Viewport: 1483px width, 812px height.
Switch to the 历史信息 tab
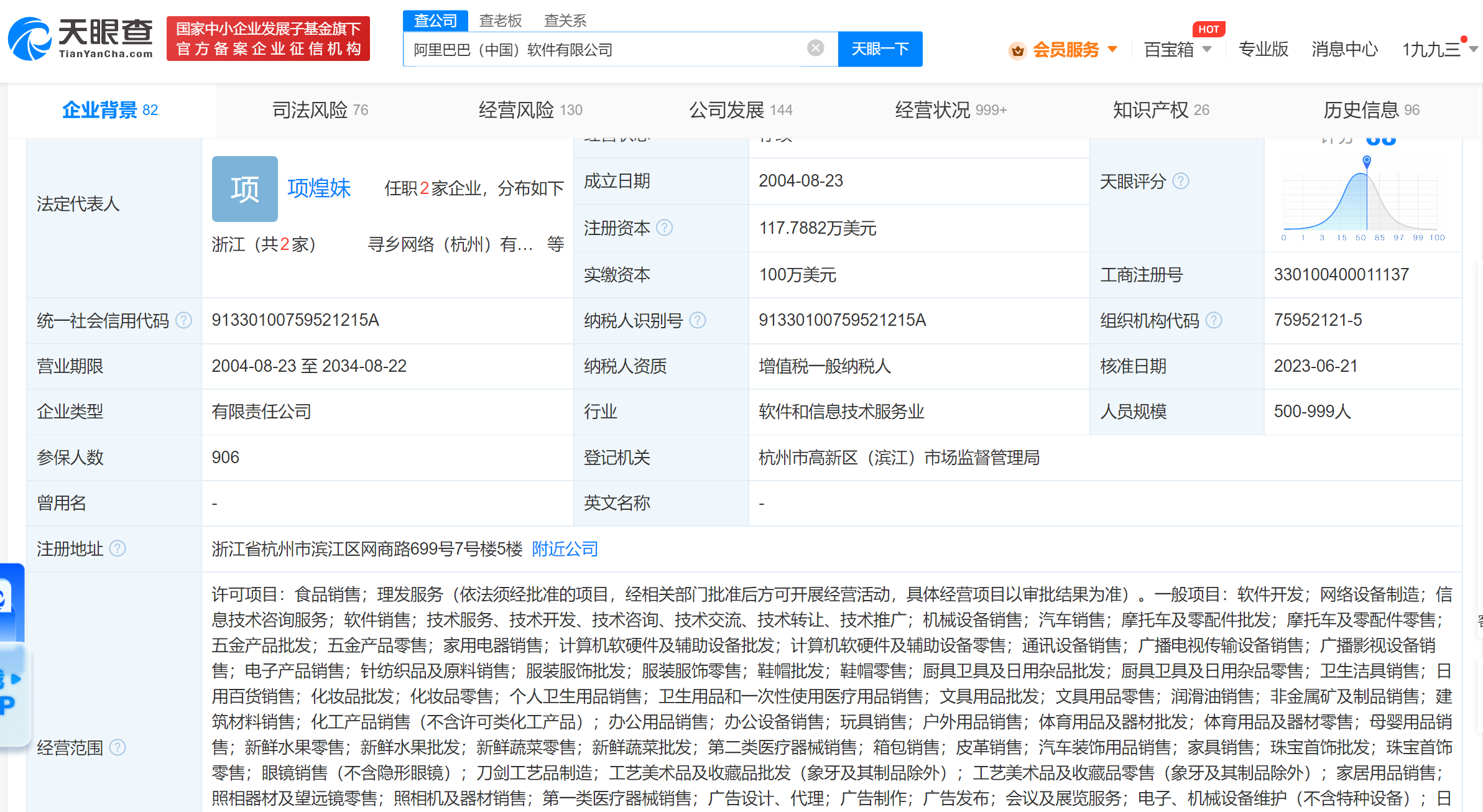click(1371, 110)
